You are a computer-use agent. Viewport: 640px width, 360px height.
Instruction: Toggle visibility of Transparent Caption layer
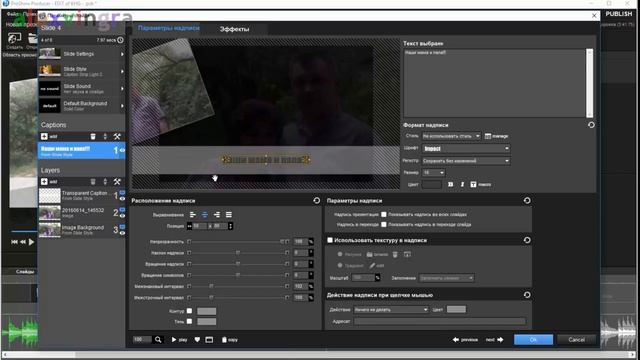coord(122,199)
